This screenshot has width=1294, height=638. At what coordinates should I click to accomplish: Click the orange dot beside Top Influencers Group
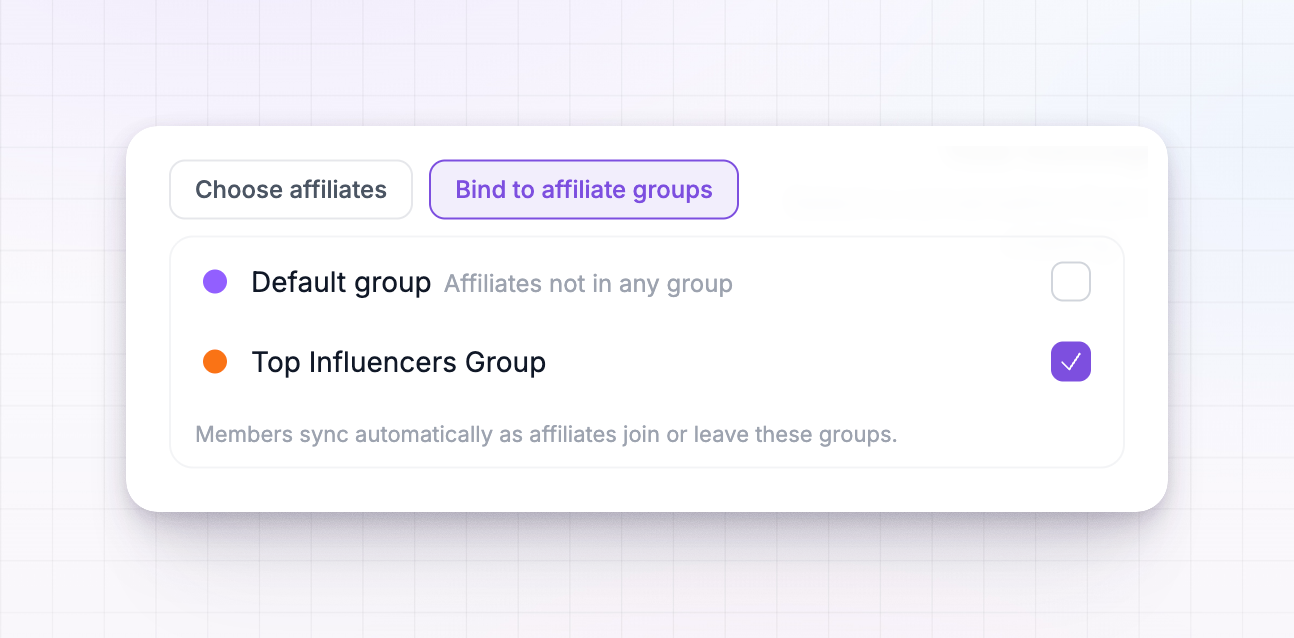(215, 362)
